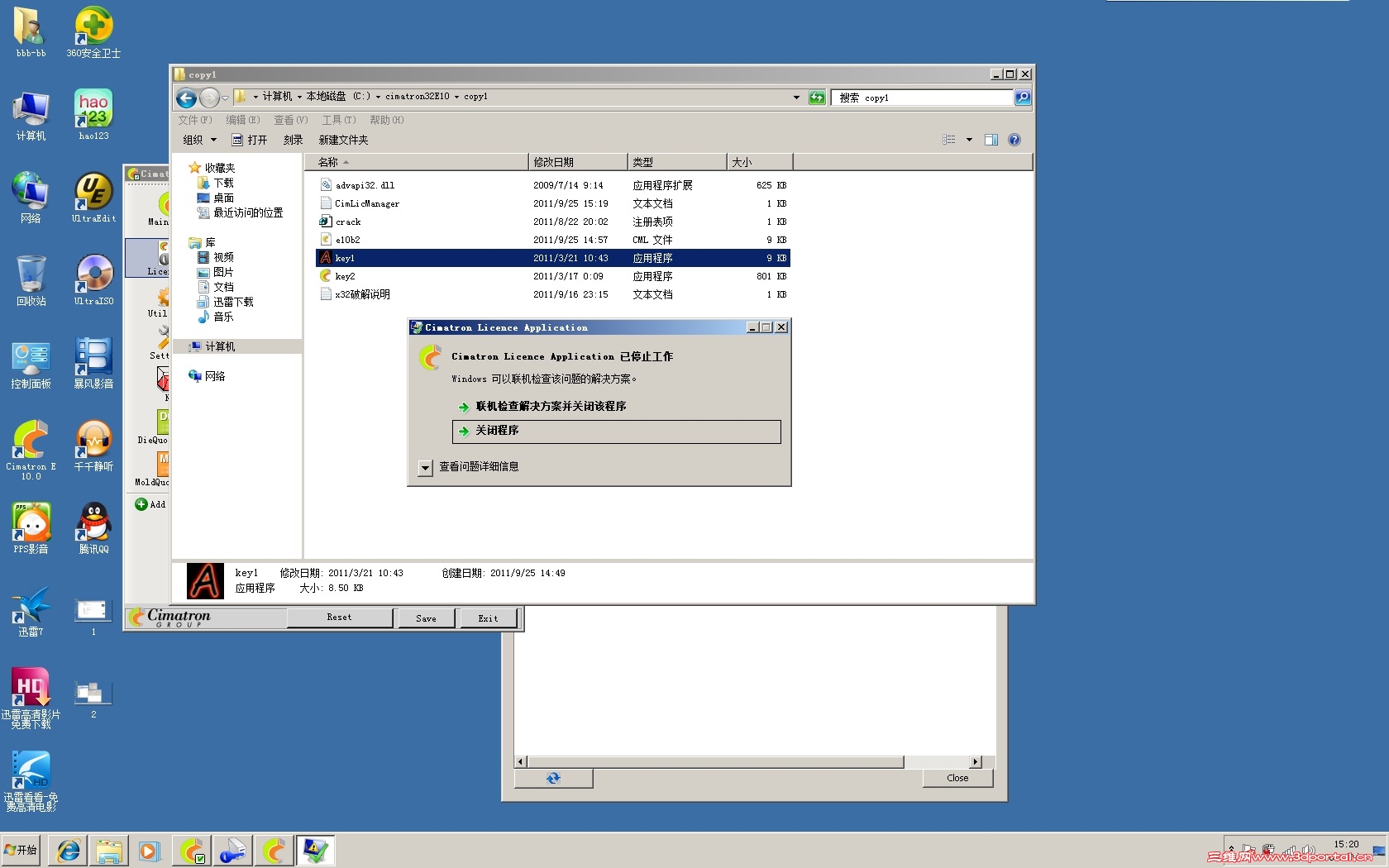Open Explorer help question mark icon
This screenshot has height=868, width=1389.
[1014, 140]
